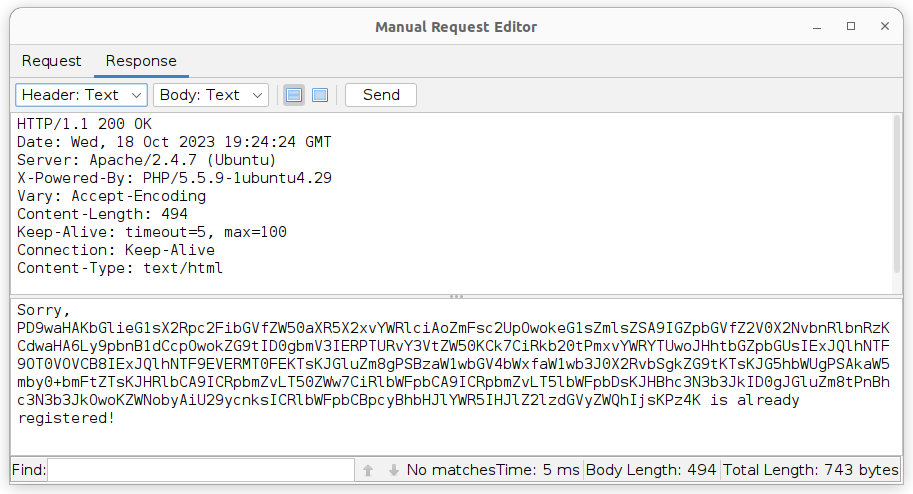Click the base64 text in the response body

450,364
